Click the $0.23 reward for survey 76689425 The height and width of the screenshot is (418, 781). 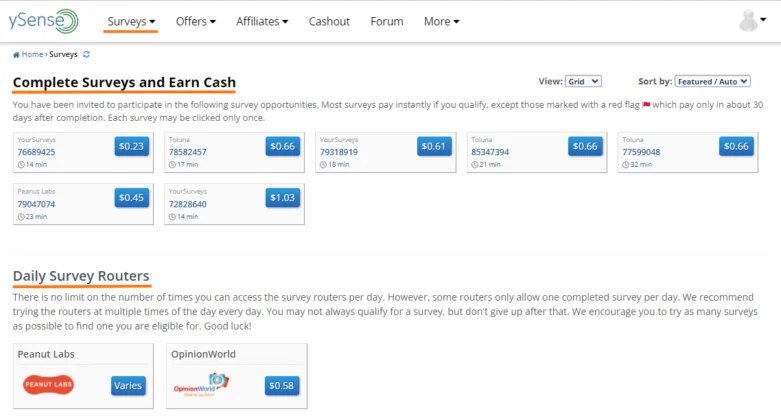click(x=132, y=146)
